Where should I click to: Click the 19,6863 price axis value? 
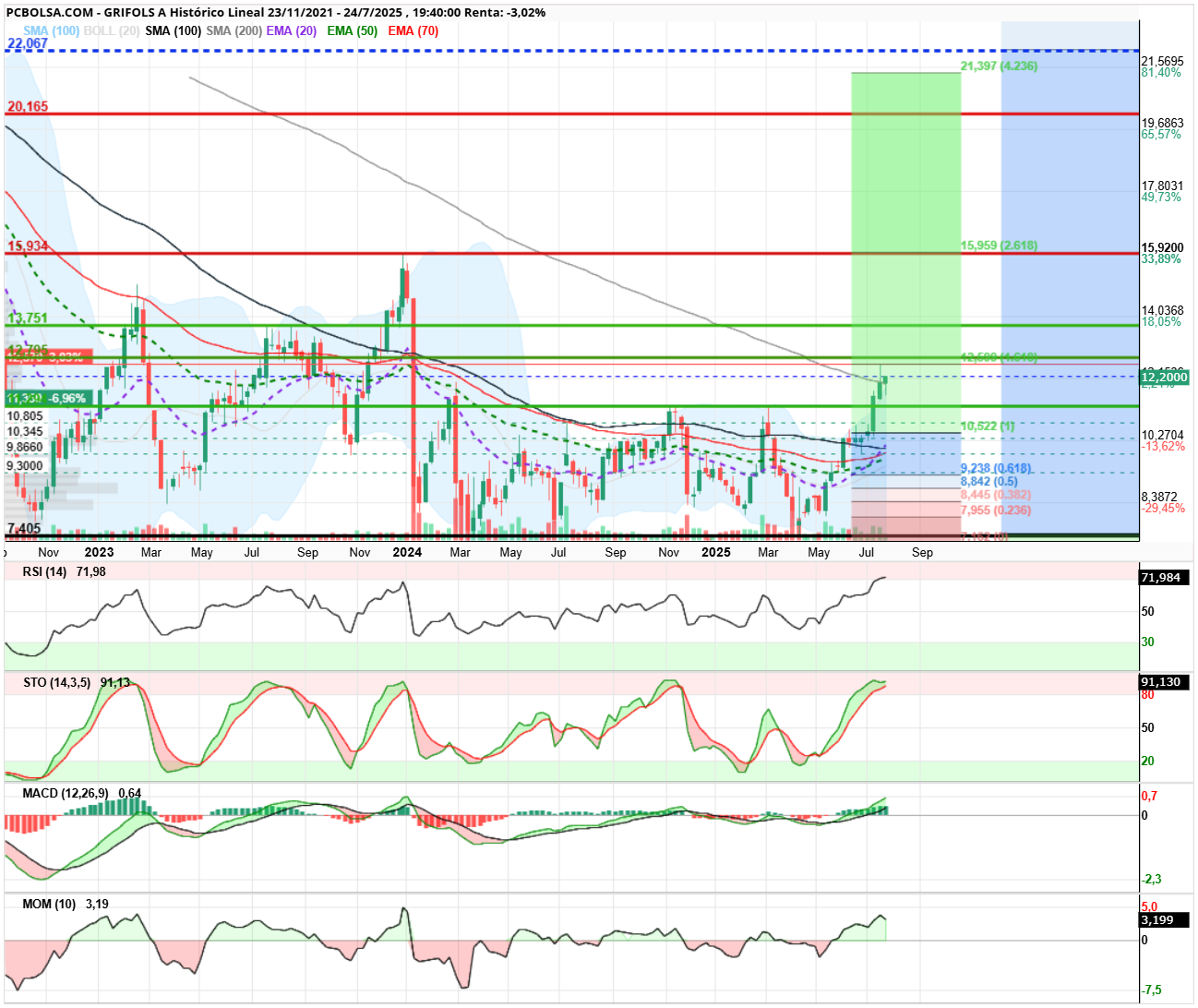coord(1163,123)
